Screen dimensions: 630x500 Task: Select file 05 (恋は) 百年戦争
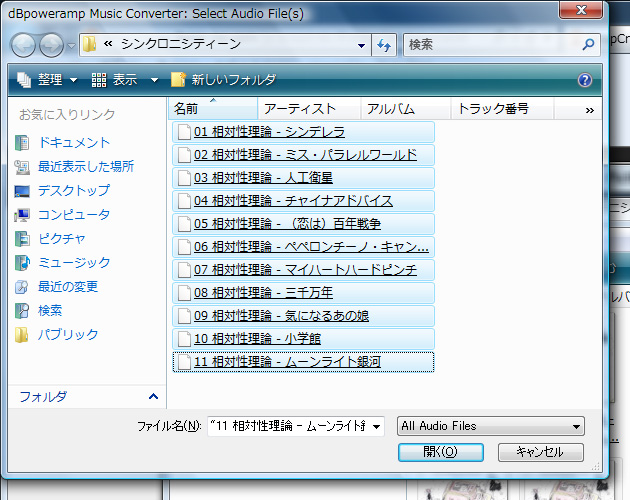303,223
